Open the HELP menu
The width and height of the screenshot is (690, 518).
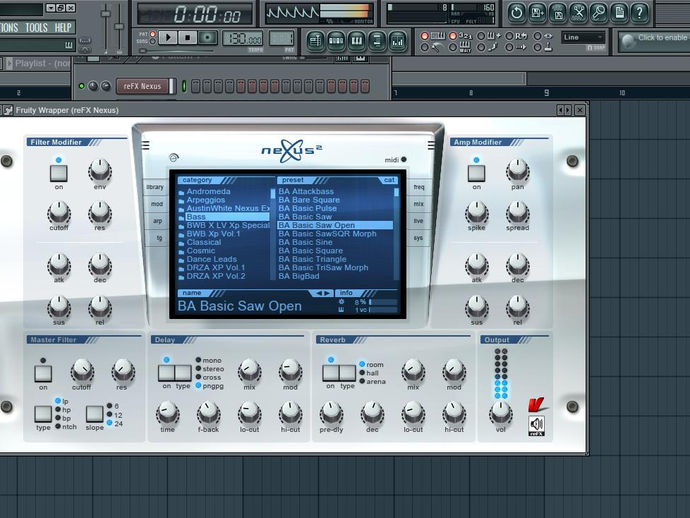click(x=63, y=28)
